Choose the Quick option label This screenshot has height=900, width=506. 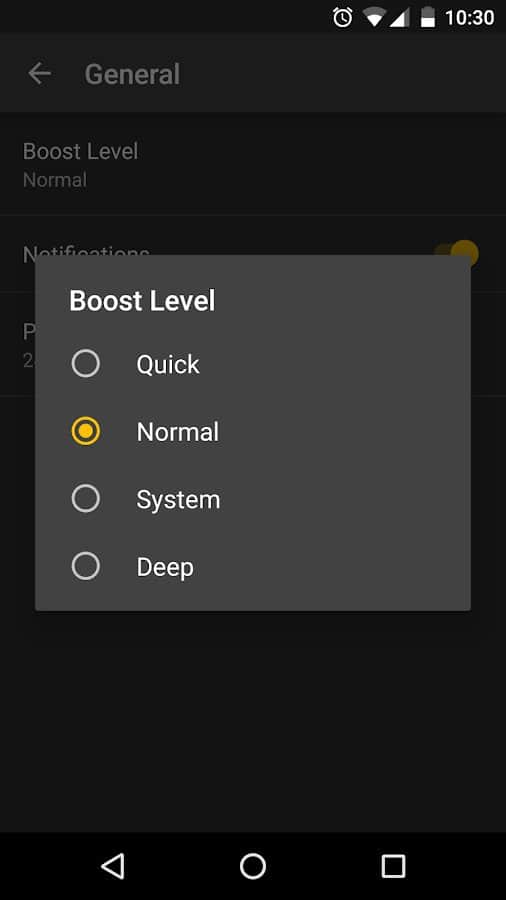click(168, 364)
